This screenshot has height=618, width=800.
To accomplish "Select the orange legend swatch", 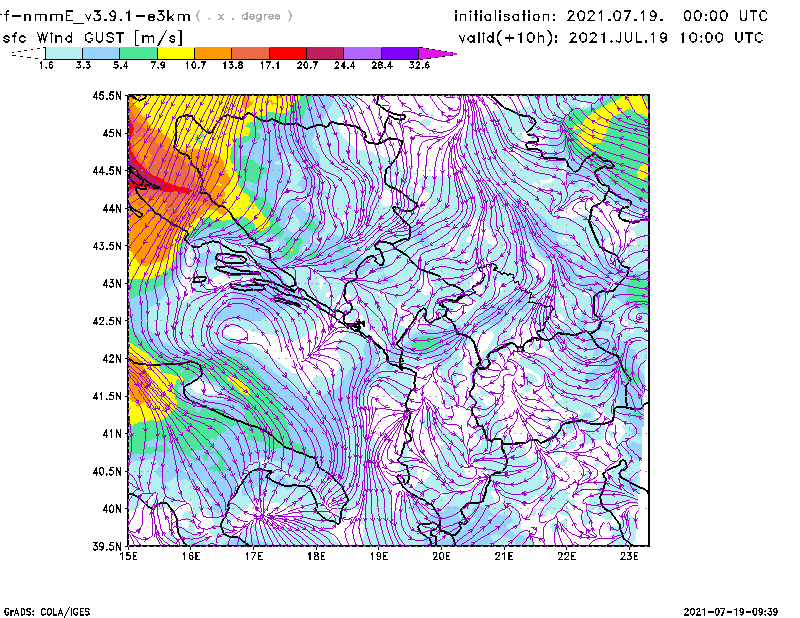I will click(213, 53).
